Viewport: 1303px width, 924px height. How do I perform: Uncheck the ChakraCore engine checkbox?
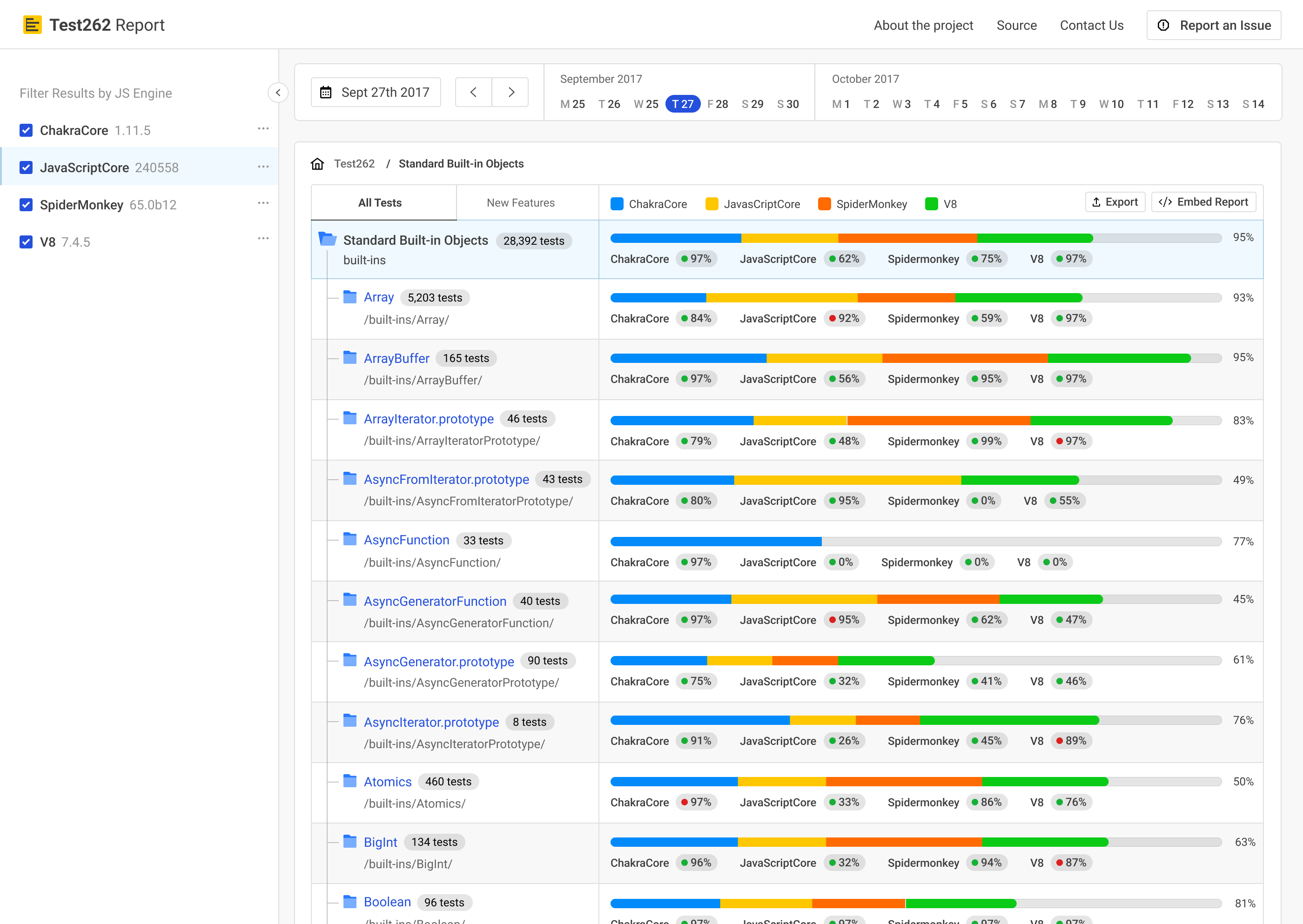click(x=26, y=130)
